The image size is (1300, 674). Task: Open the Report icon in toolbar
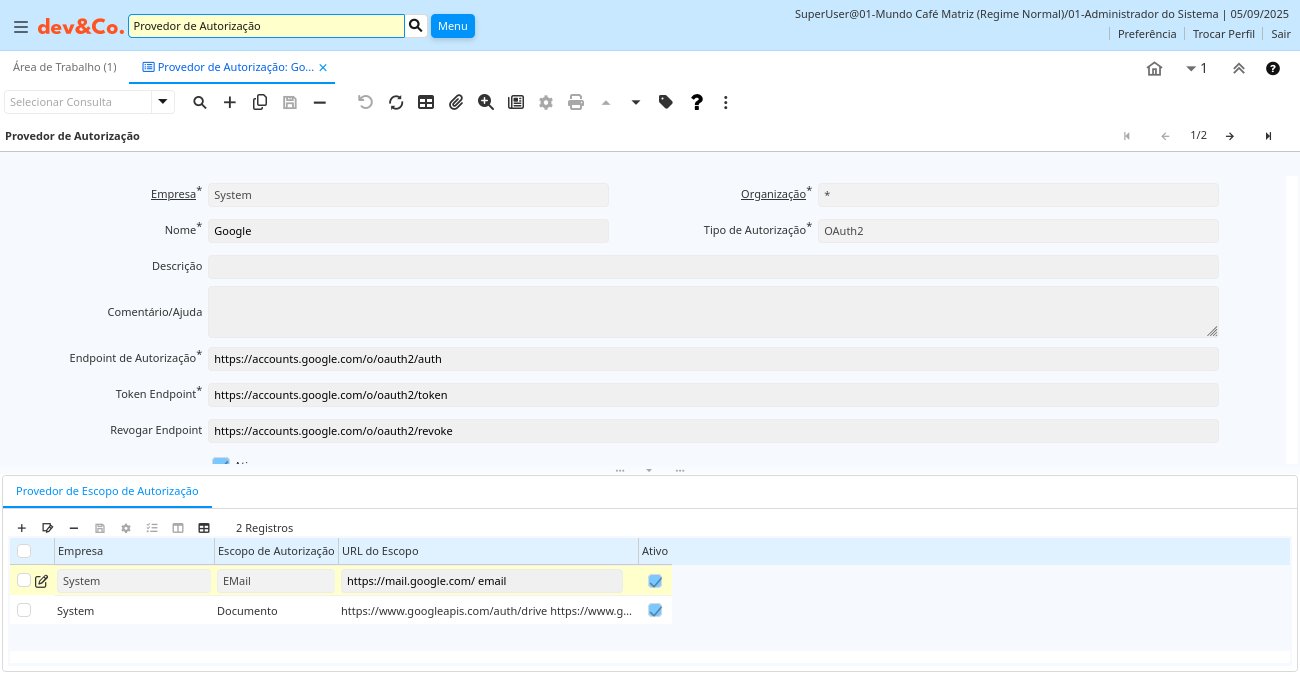[516, 102]
